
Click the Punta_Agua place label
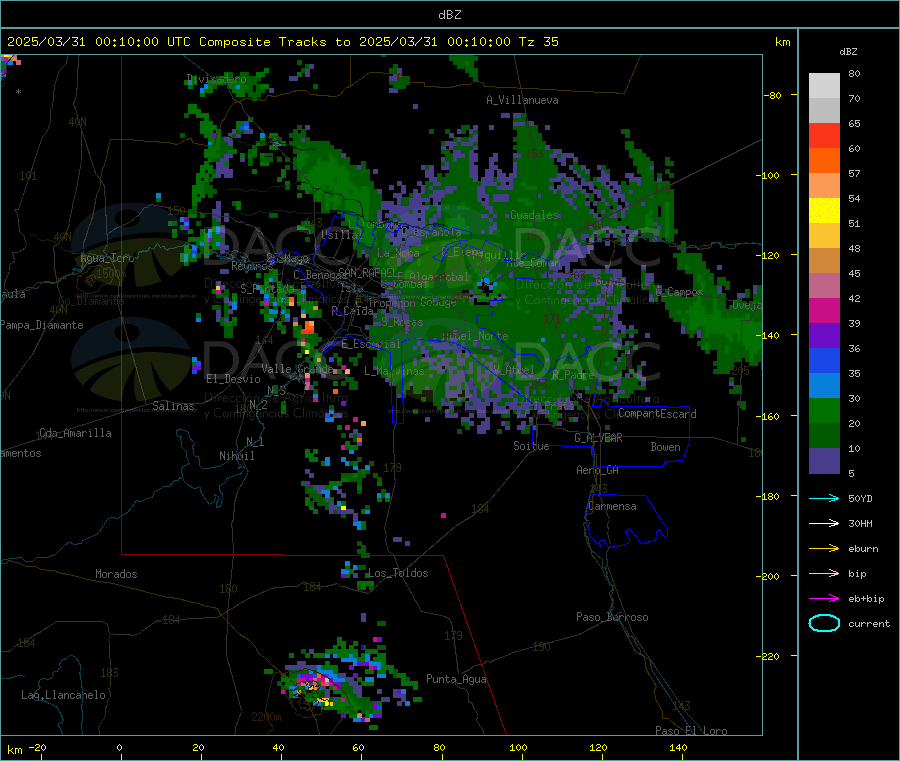456,679
